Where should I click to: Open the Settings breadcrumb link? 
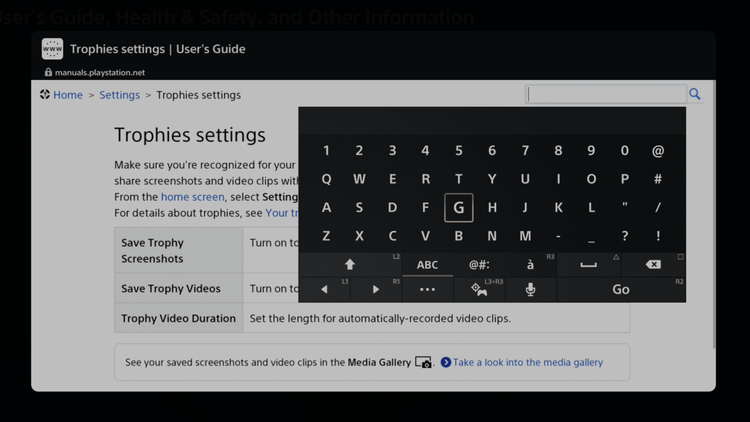(x=120, y=95)
